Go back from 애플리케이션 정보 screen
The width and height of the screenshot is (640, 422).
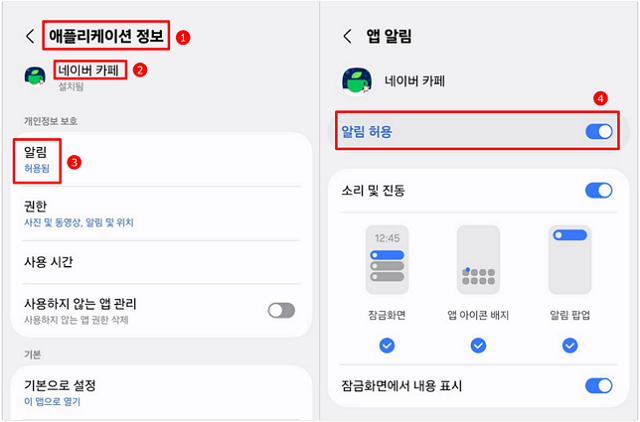(30, 37)
